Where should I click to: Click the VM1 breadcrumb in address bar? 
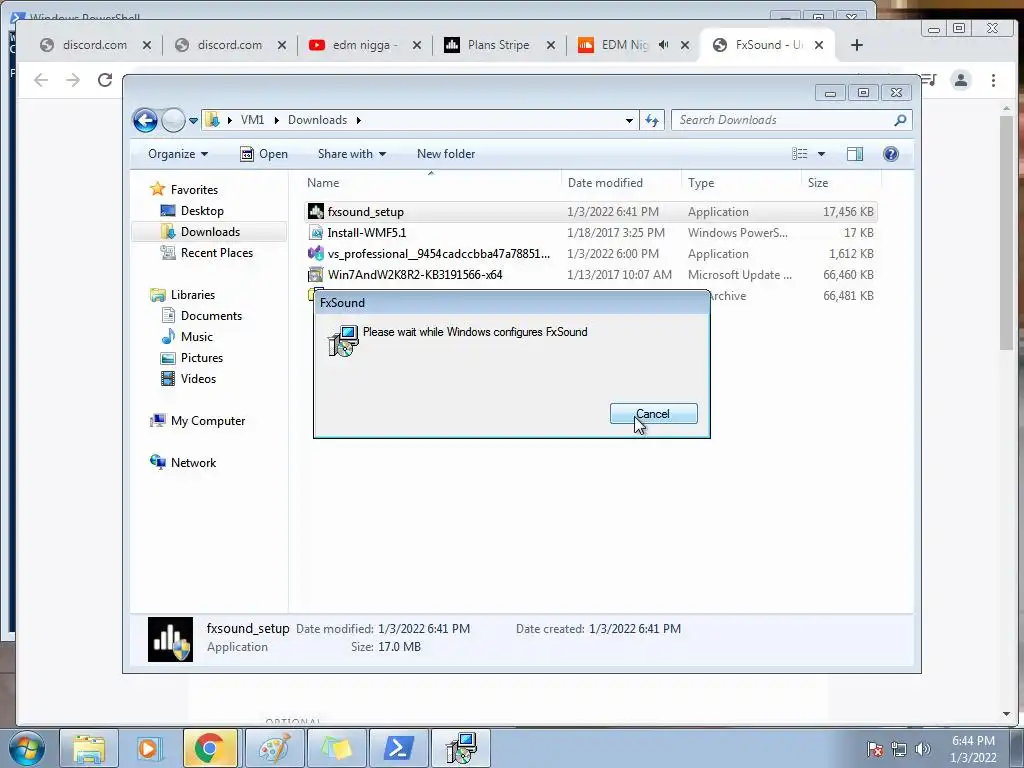tap(252, 120)
